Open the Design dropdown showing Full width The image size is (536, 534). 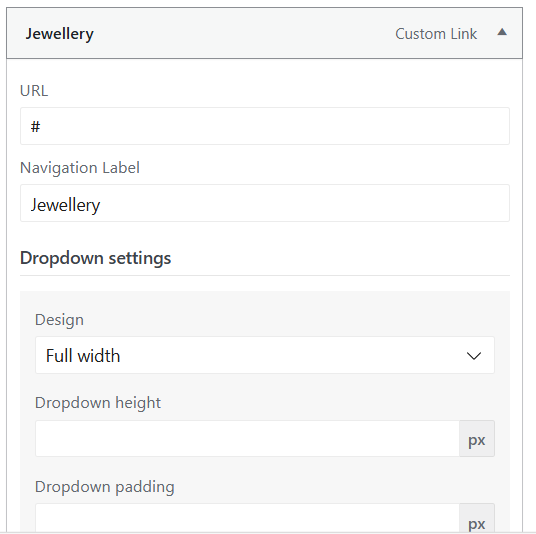click(265, 355)
